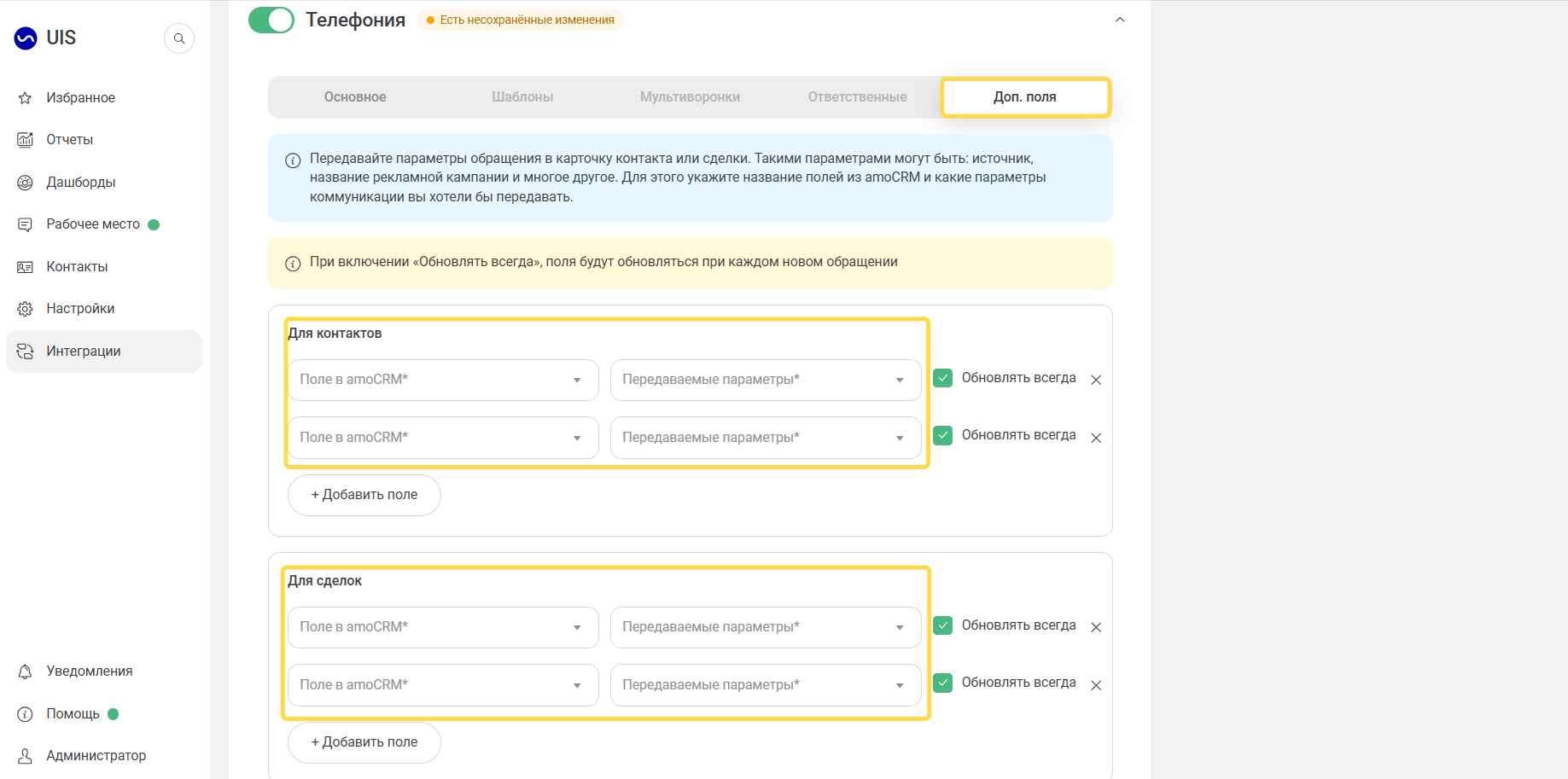Switch to the Мультиворонки tab
Screen dimensions: 1568x779
(690, 97)
